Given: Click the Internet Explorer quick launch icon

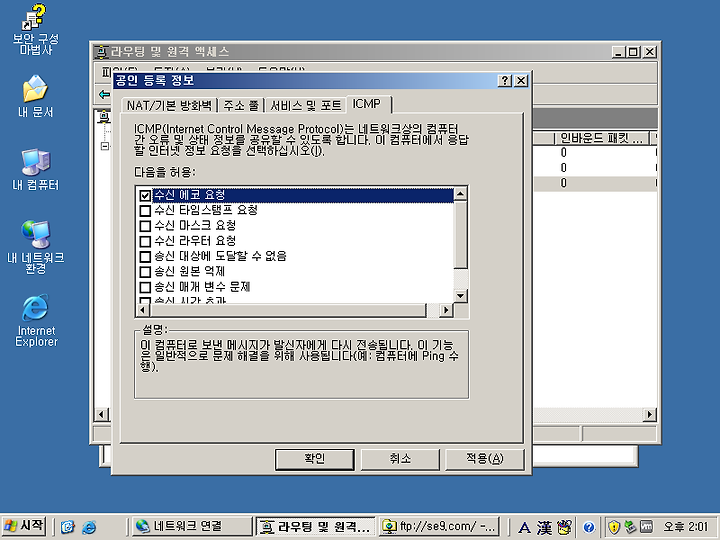Looking at the screenshot, I should click(x=89, y=527).
